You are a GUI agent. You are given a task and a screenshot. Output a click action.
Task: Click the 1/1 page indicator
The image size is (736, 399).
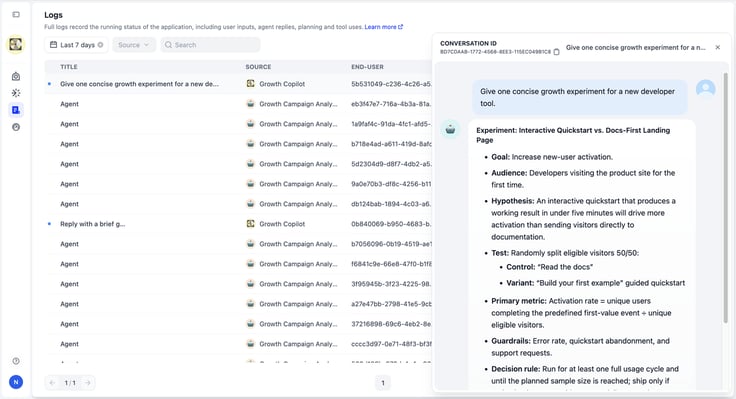point(70,383)
